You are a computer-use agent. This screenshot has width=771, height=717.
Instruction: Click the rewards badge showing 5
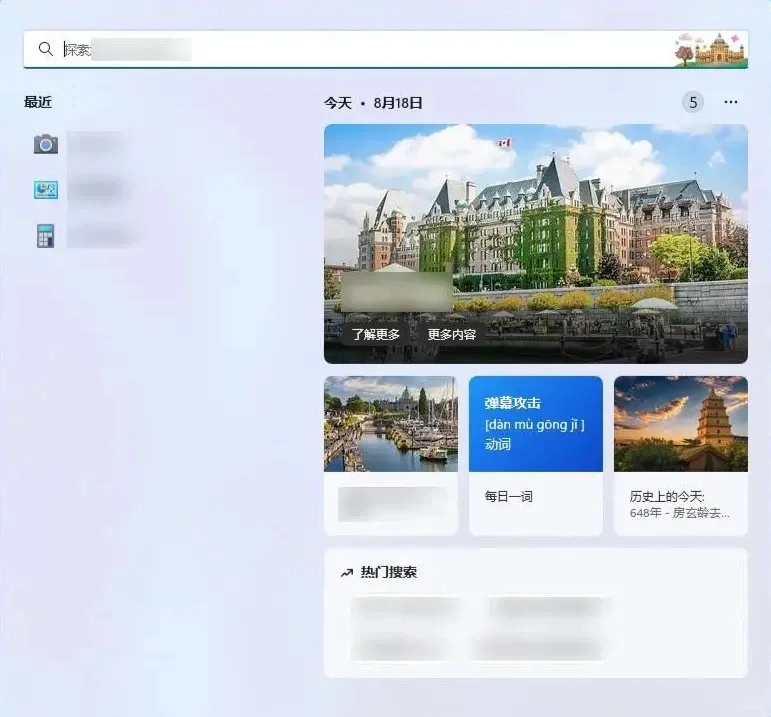point(693,102)
